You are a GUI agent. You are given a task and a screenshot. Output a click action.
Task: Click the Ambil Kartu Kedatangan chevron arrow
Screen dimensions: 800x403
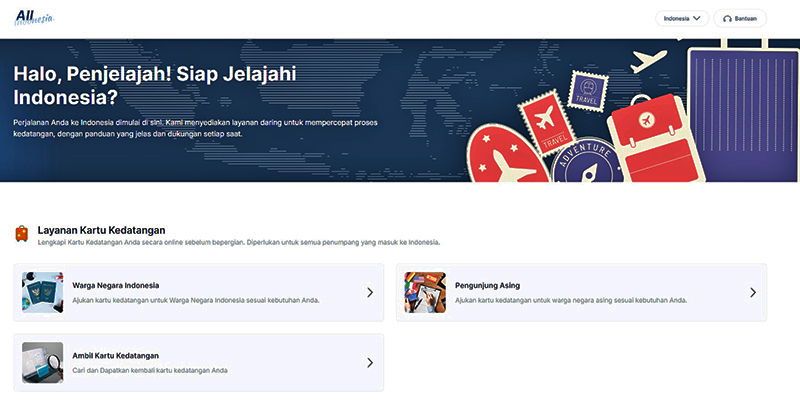click(369, 363)
